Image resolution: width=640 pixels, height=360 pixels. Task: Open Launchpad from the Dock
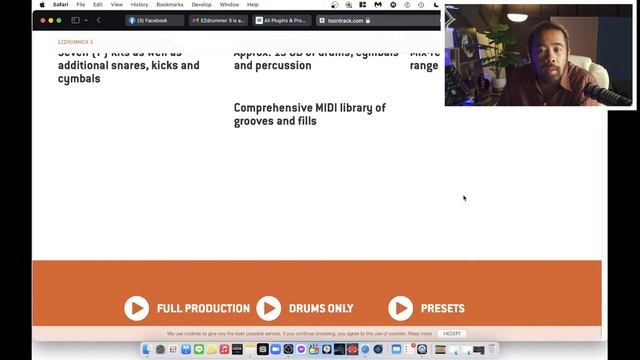click(x=173, y=349)
